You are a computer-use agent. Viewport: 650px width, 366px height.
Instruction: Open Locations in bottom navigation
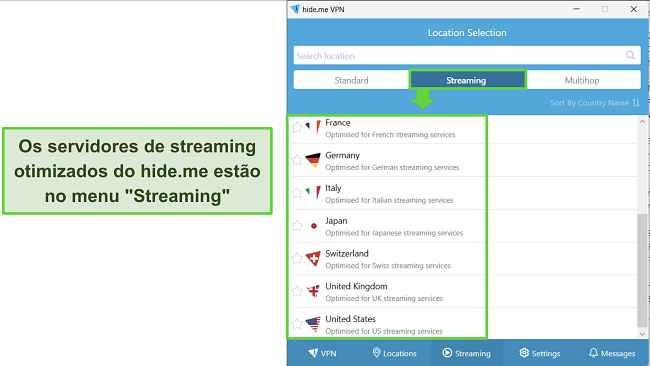395,353
